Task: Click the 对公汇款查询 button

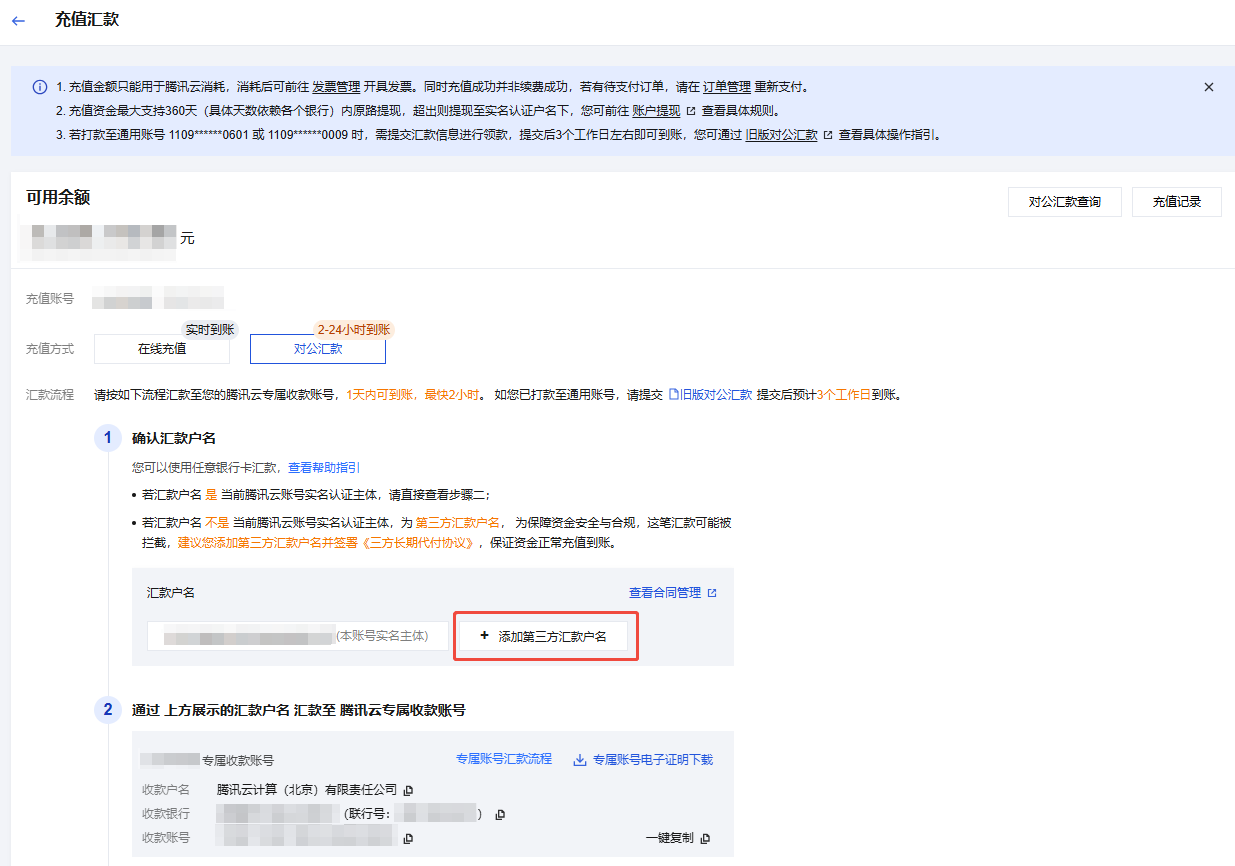Action: (x=1065, y=202)
